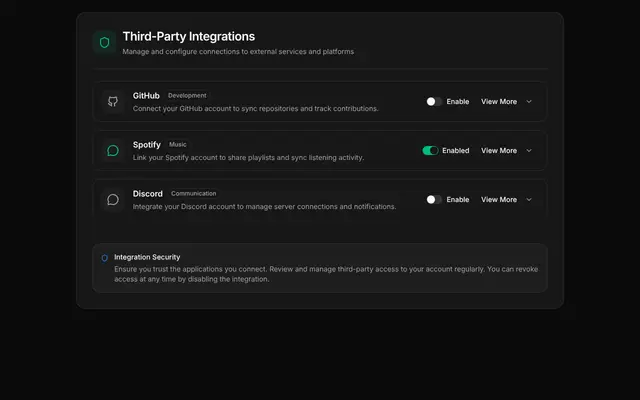Viewport: 640px width, 400px height.
Task: Click View More on the Spotify row
Action: 499,151
